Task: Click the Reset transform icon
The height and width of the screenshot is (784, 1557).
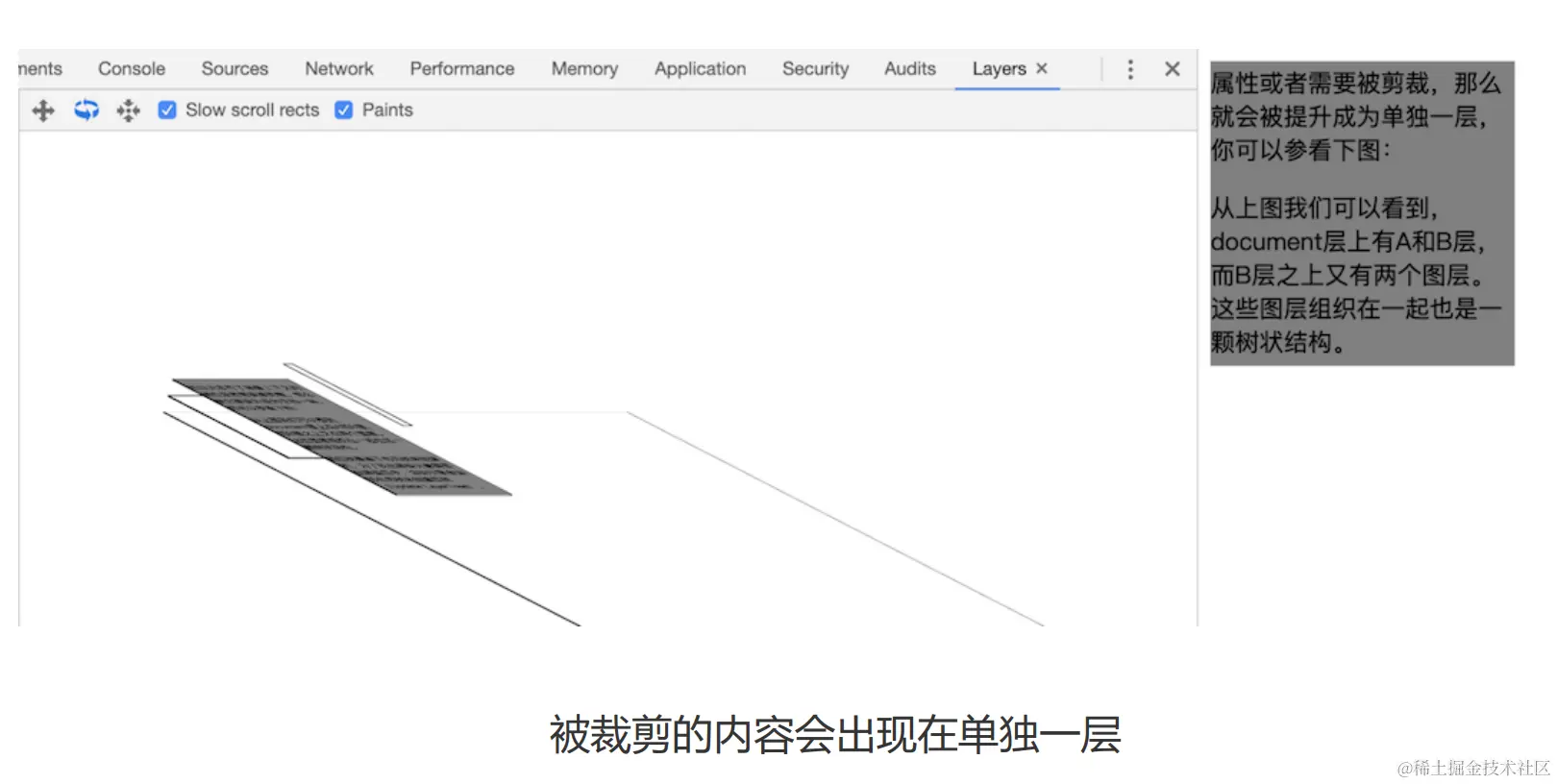Action: pyautogui.click(x=128, y=110)
